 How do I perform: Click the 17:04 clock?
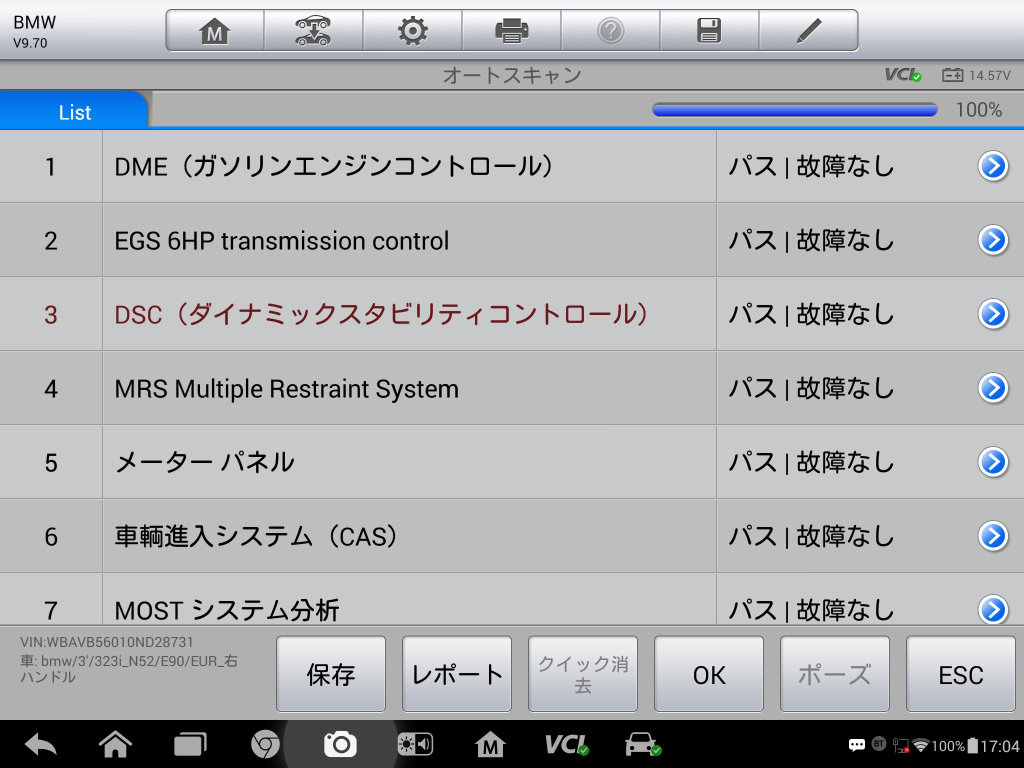coord(1000,746)
